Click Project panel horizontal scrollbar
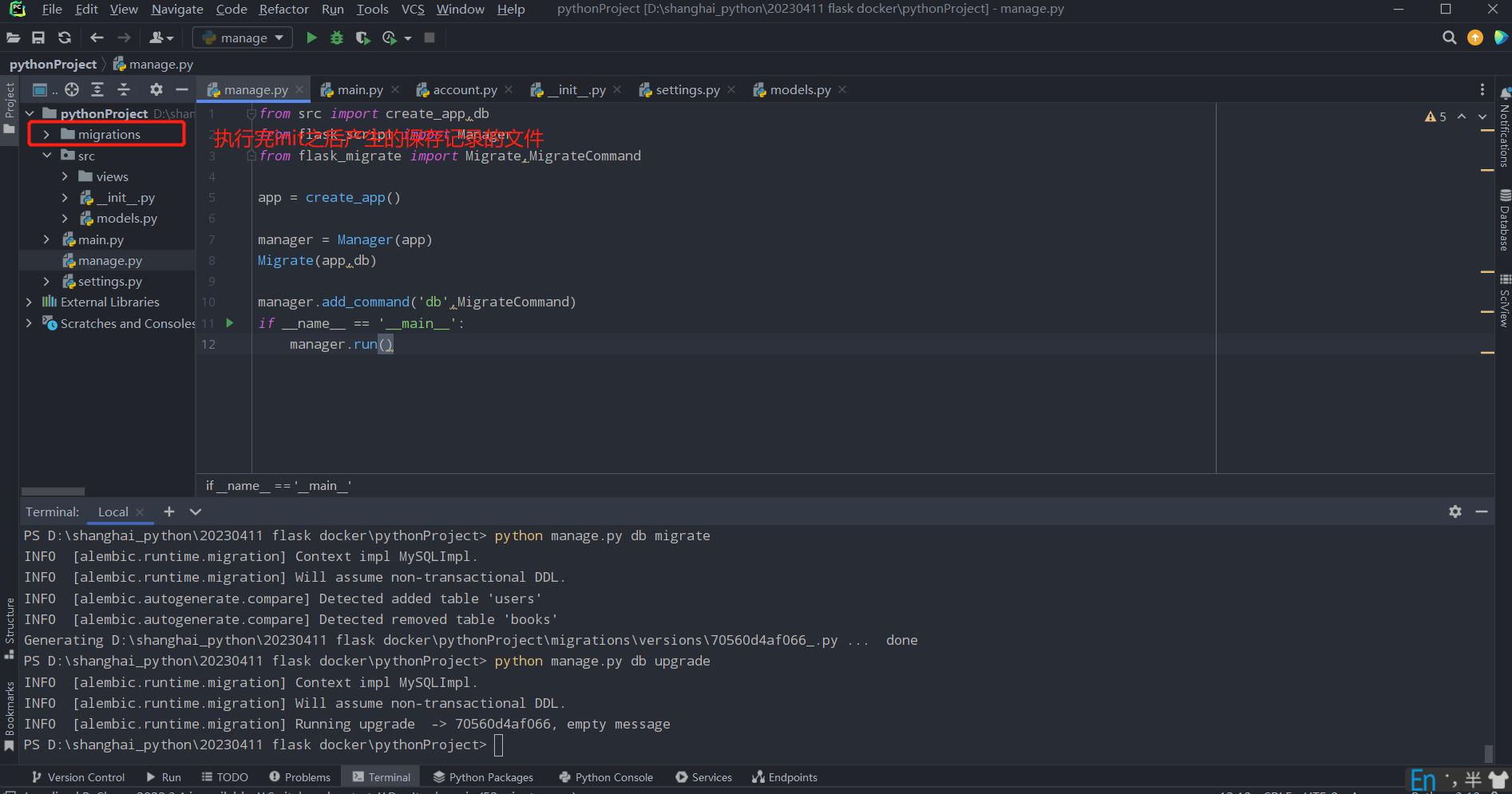 [53, 492]
